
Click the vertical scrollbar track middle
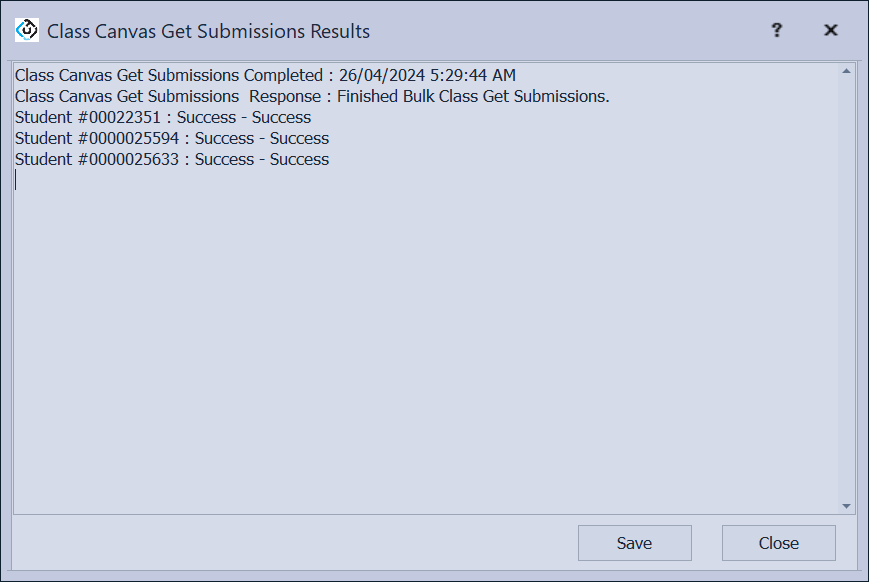847,290
